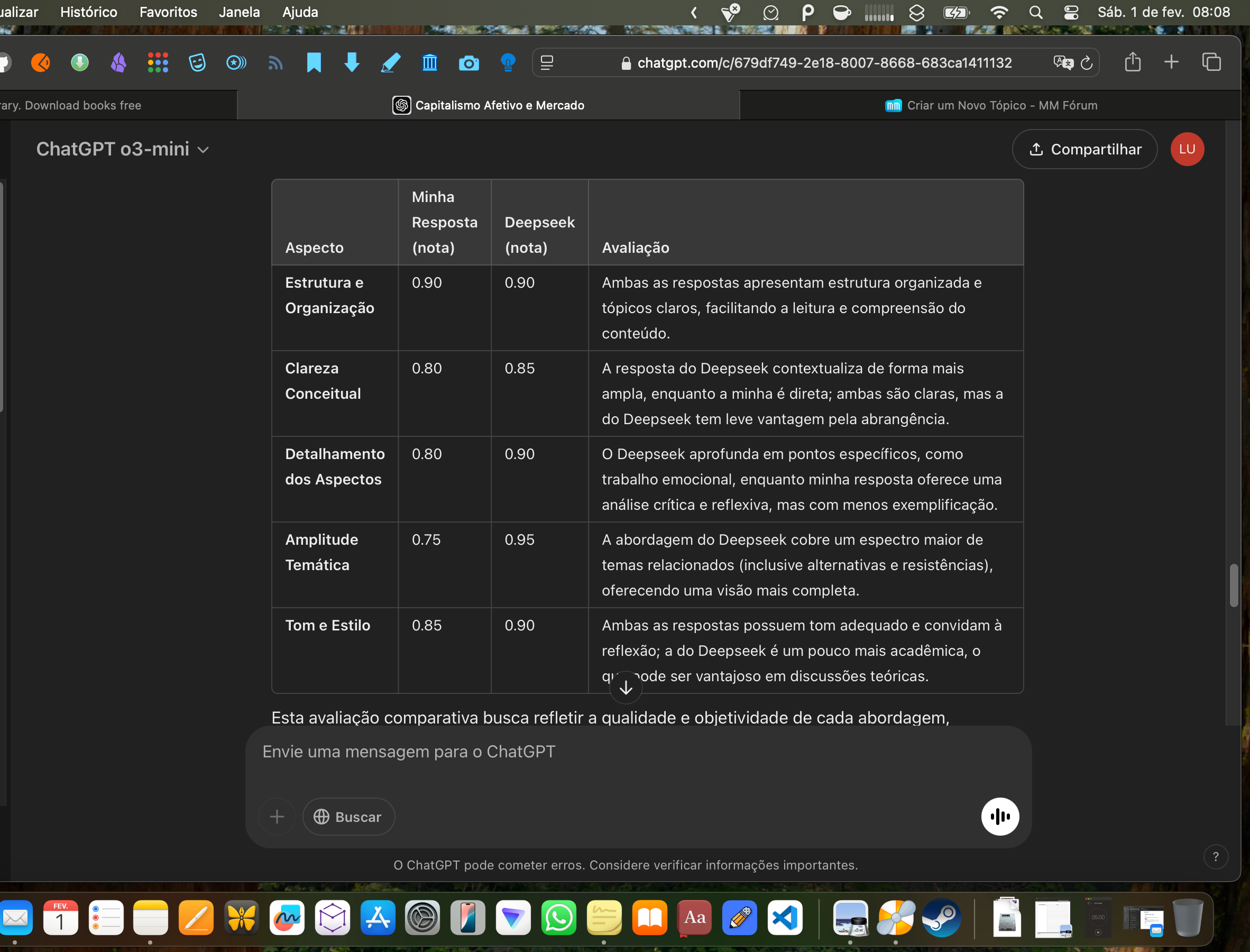Open the Books app in the Dock
Viewport: 1250px width, 952px height.
click(649, 918)
